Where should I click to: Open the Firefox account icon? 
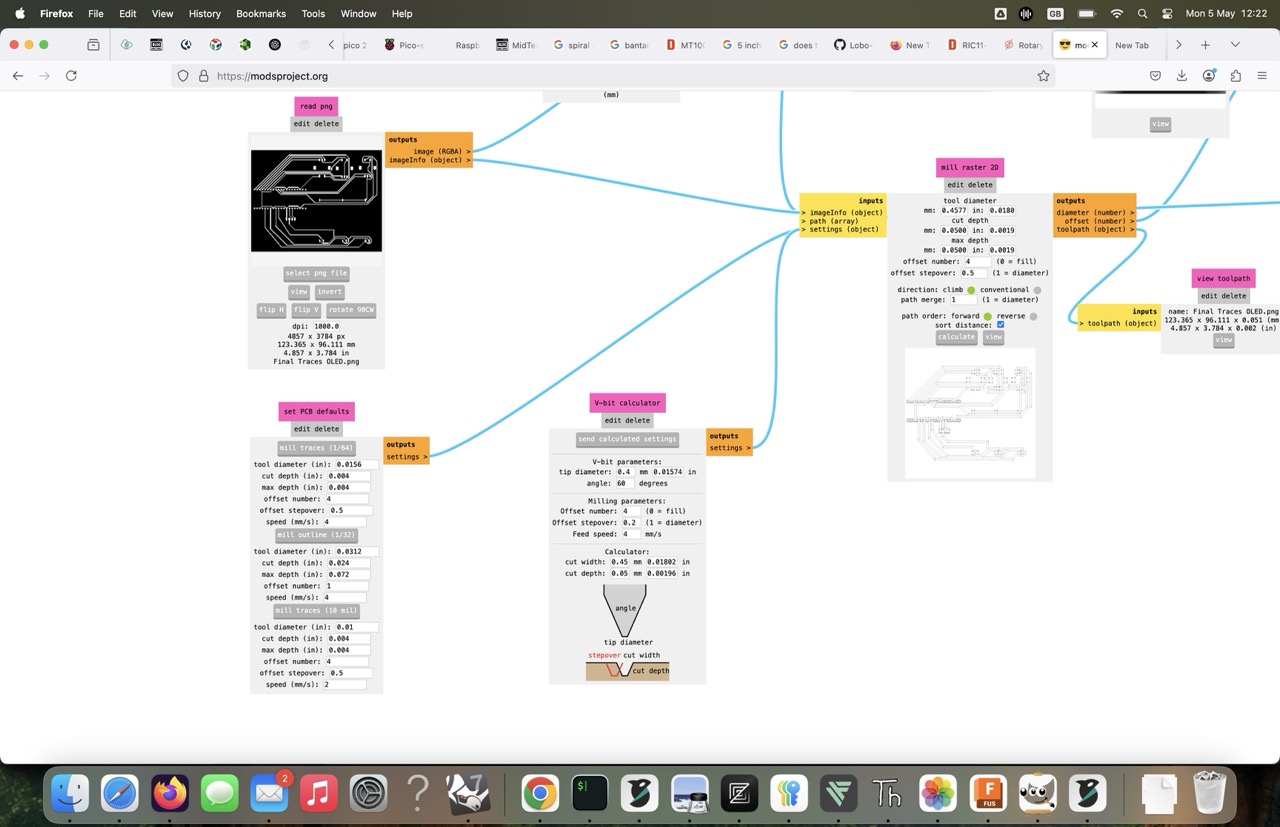(x=1209, y=76)
